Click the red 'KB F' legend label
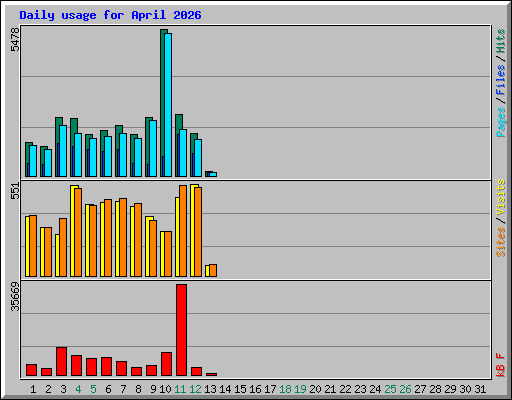The height and width of the screenshot is (400, 512). pos(501,365)
